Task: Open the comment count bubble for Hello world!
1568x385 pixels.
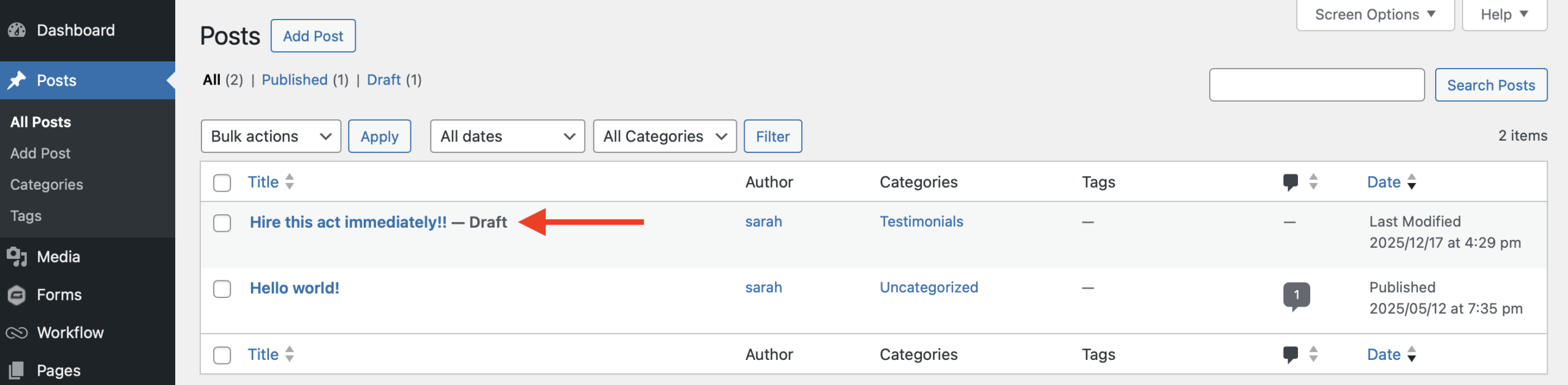Action: tap(1296, 295)
